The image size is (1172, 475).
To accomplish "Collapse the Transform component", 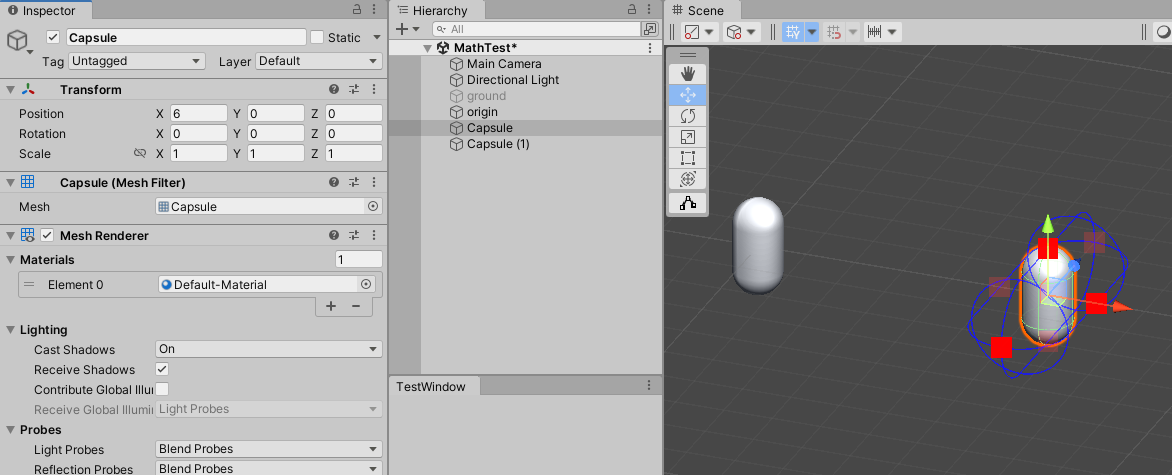I will point(10,90).
